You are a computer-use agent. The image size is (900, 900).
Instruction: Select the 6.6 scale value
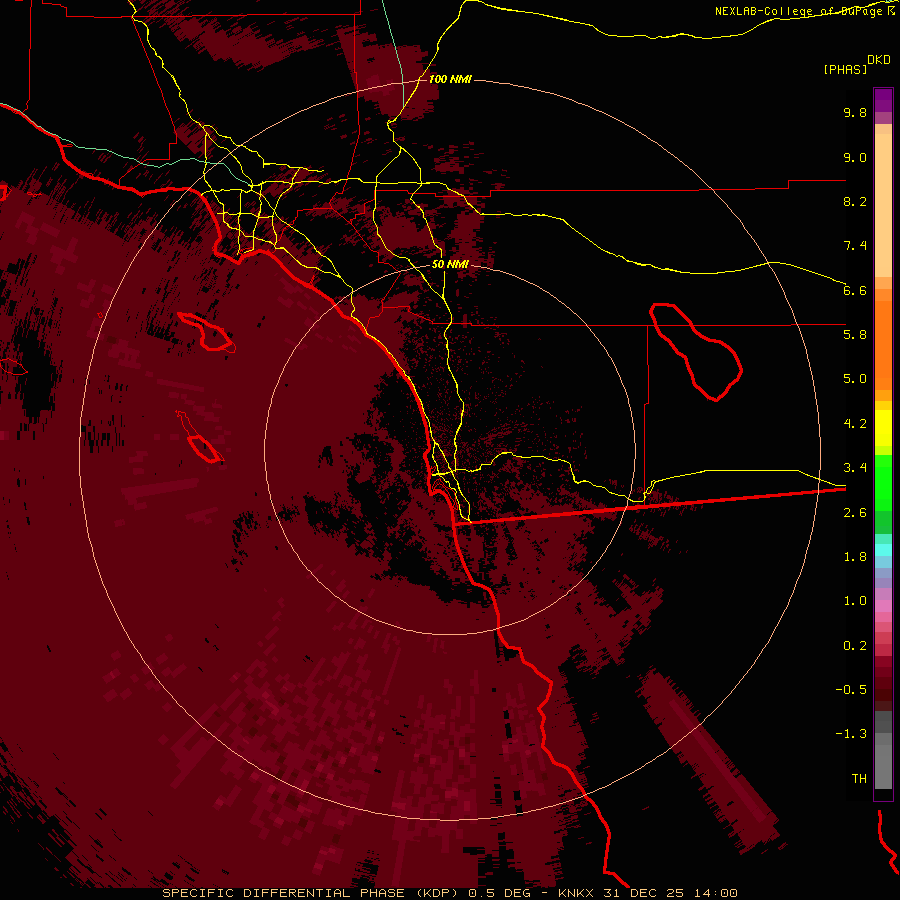855,290
